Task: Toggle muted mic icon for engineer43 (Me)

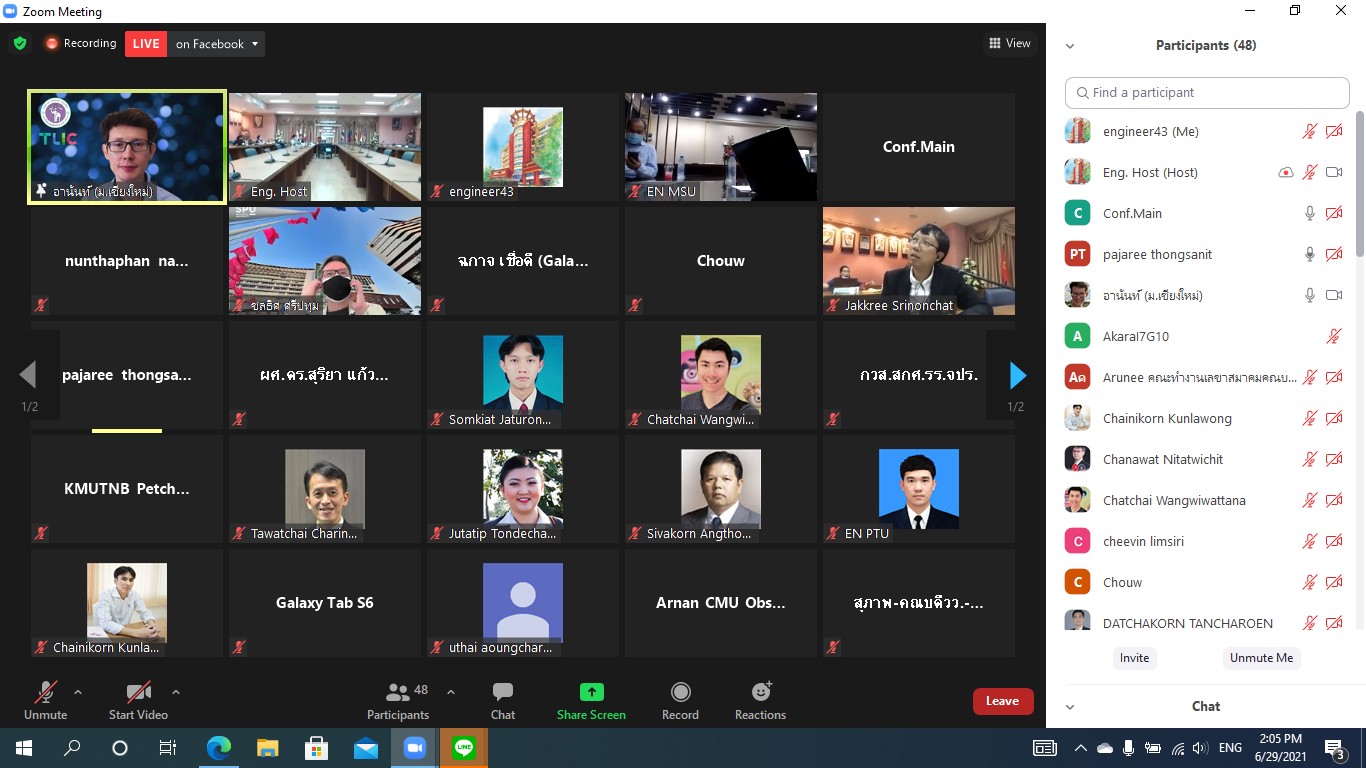Action: pos(1309,131)
